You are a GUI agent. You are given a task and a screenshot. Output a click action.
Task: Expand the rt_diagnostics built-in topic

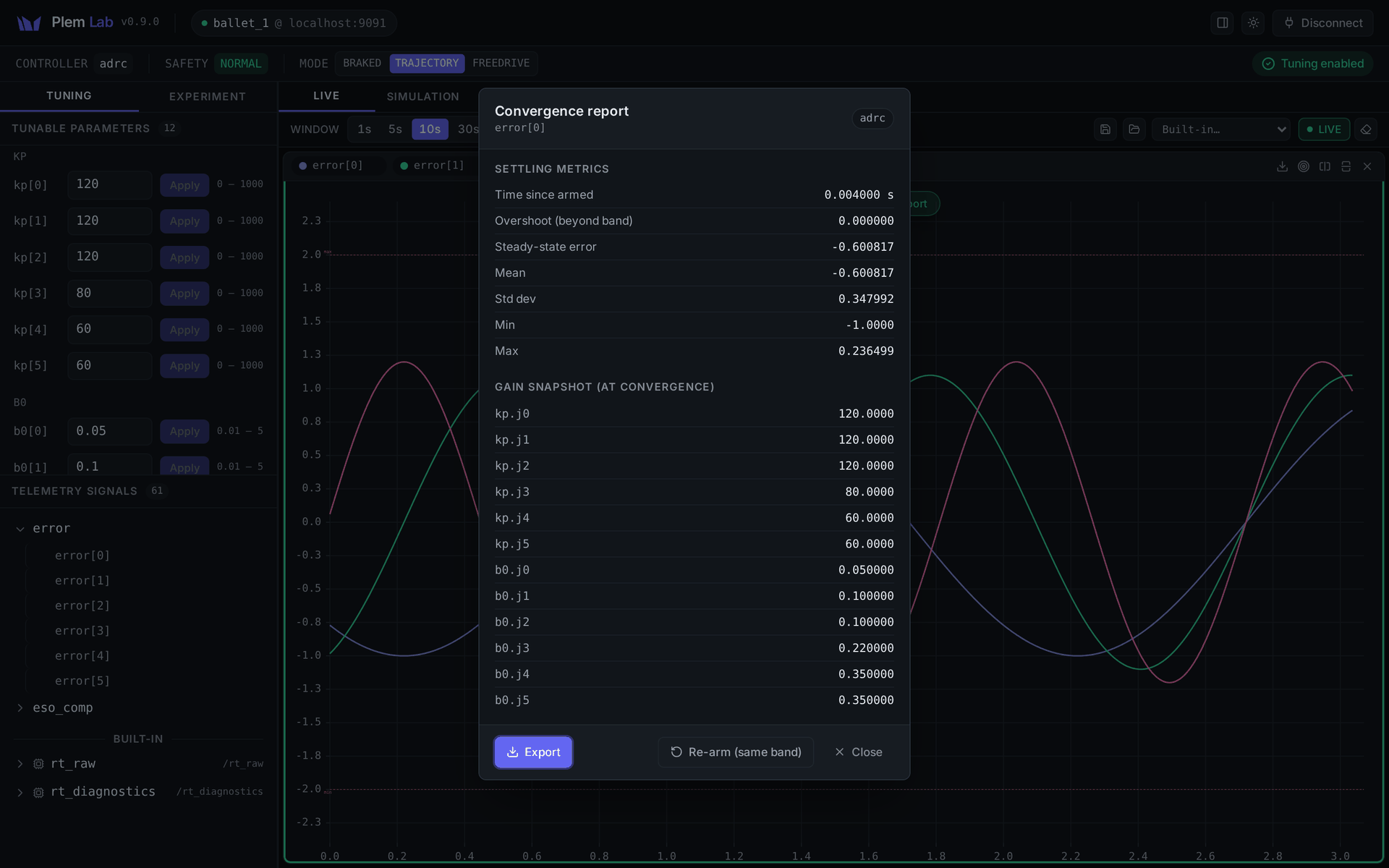(20, 792)
